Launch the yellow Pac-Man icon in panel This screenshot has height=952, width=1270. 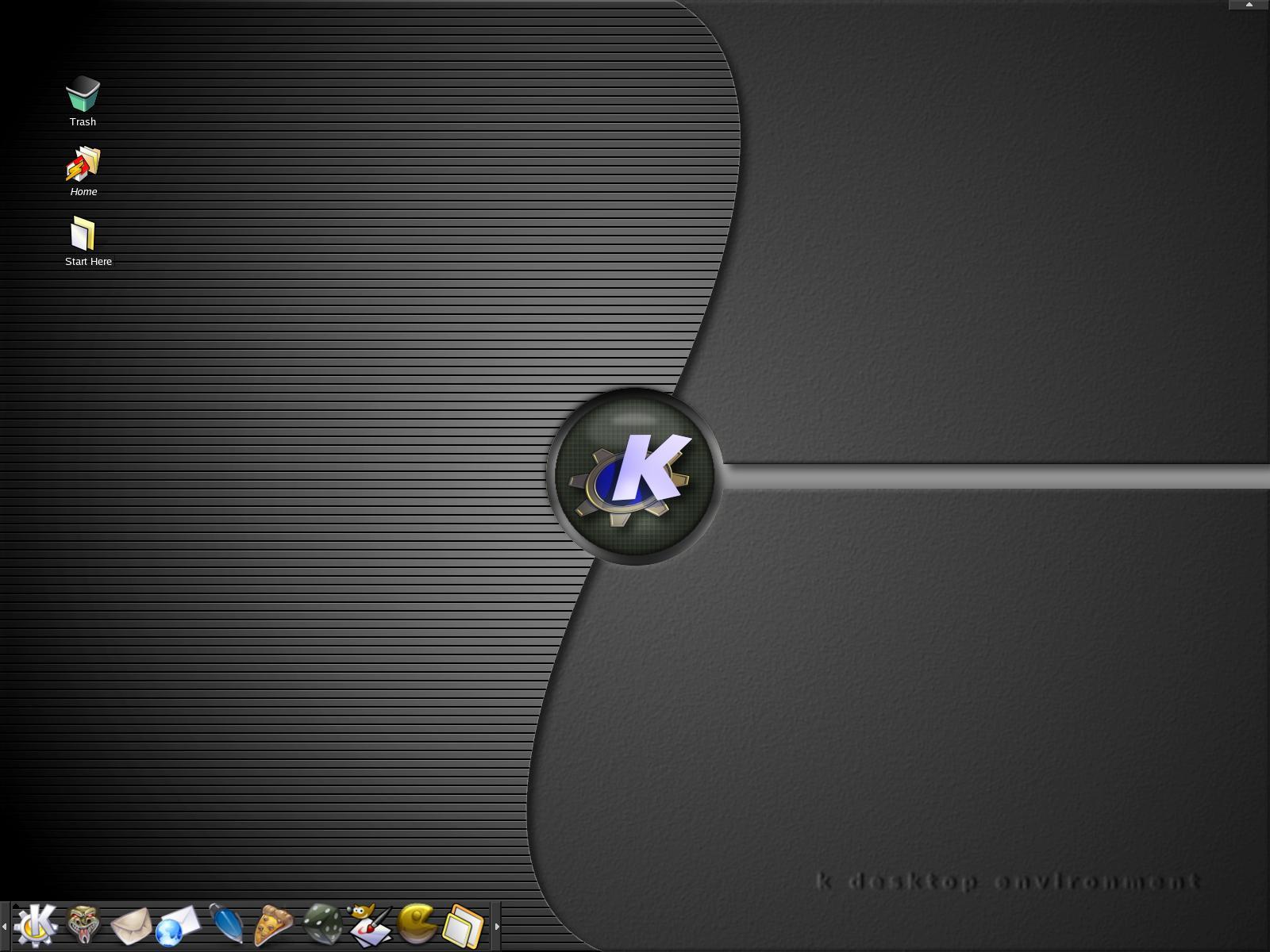click(x=417, y=924)
